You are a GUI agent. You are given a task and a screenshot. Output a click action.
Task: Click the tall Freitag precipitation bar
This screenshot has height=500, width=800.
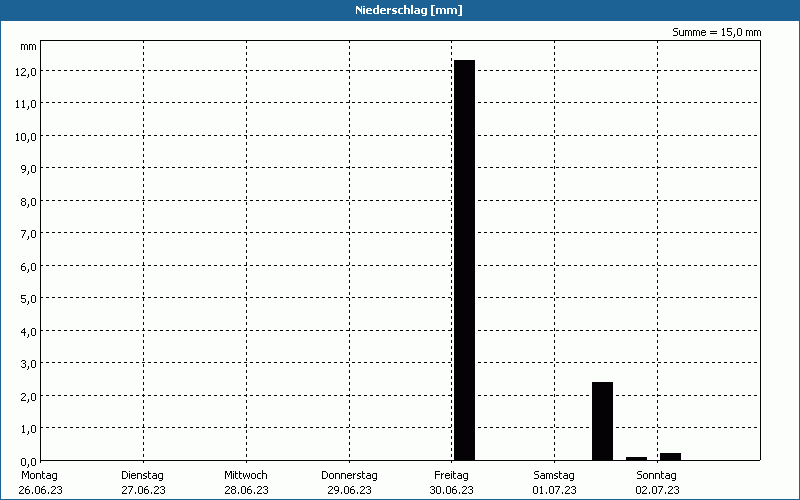tap(465, 260)
